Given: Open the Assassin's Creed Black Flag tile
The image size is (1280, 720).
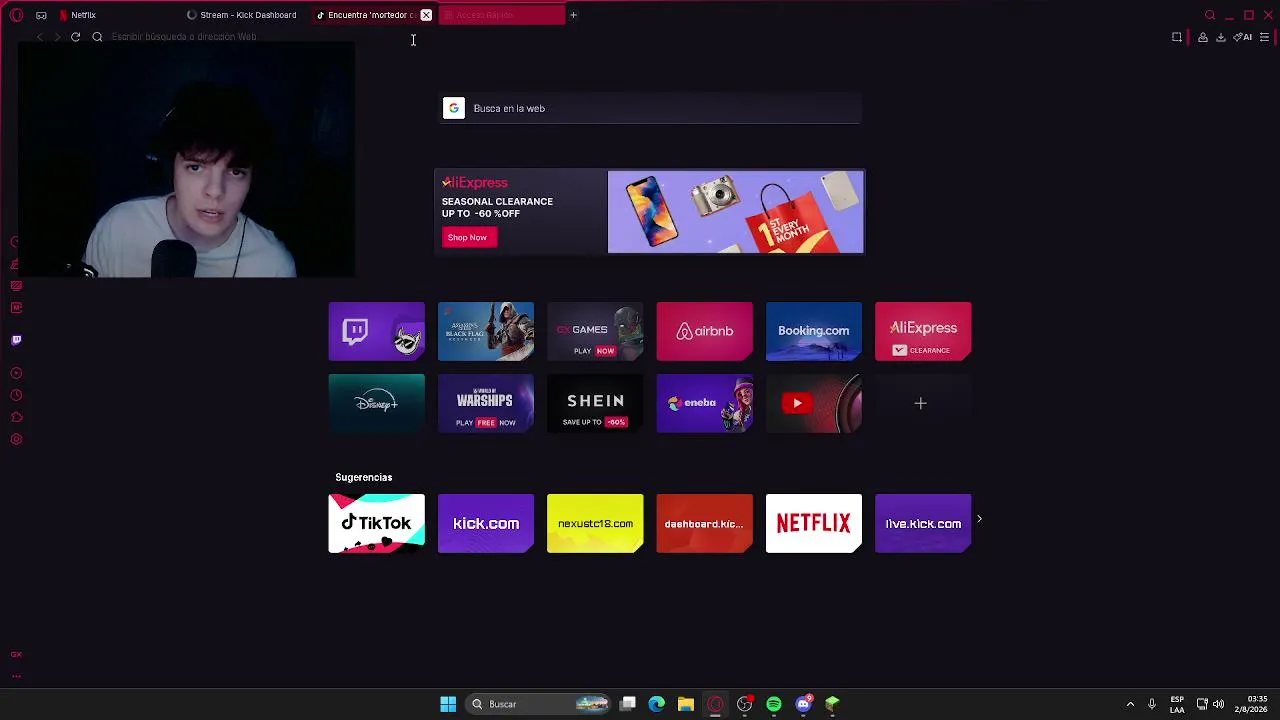Looking at the screenshot, I should click(x=486, y=331).
